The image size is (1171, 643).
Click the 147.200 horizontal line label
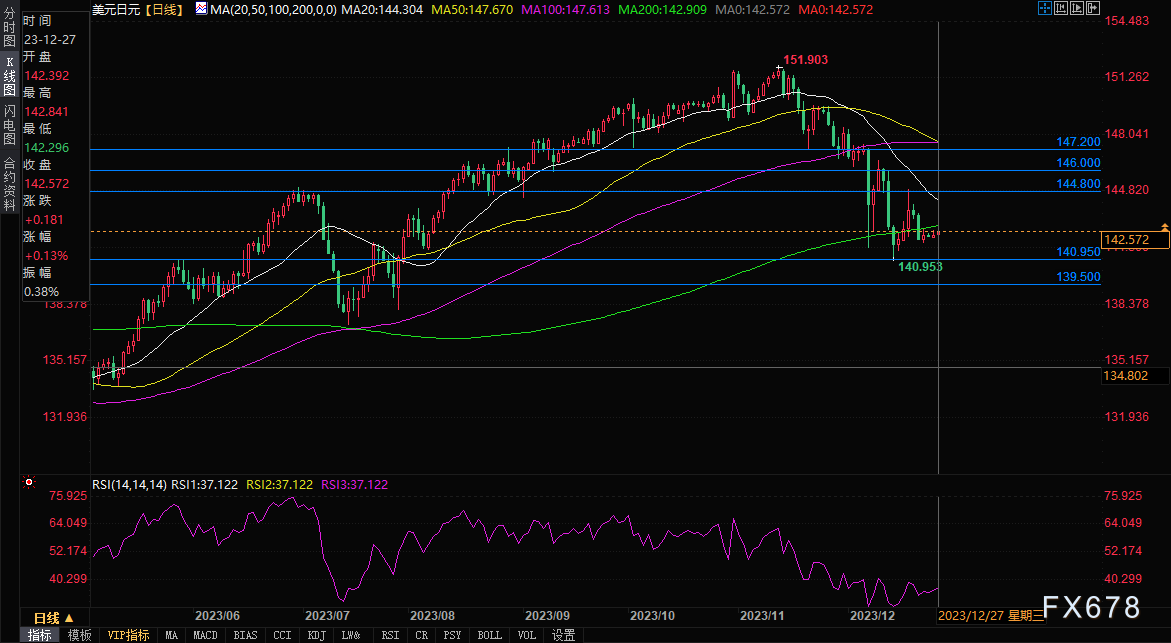click(1078, 142)
